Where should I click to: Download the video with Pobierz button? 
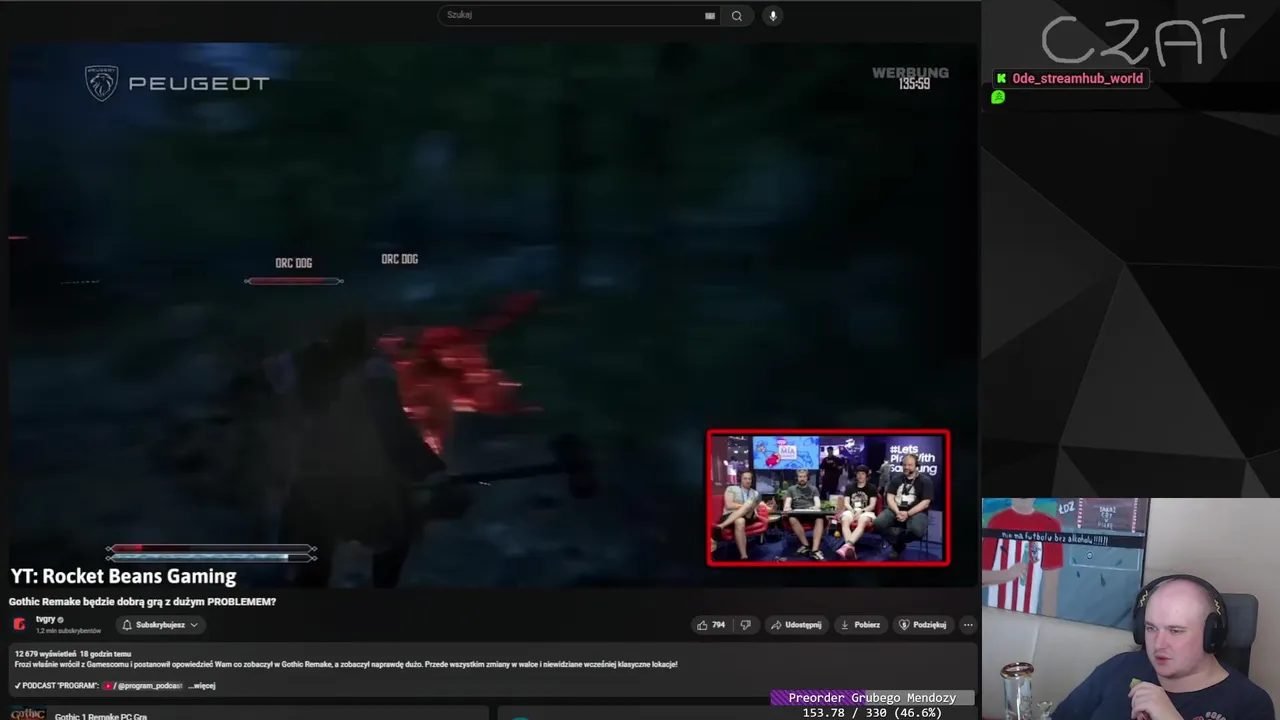pyautogui.click(x=861, y=625)
